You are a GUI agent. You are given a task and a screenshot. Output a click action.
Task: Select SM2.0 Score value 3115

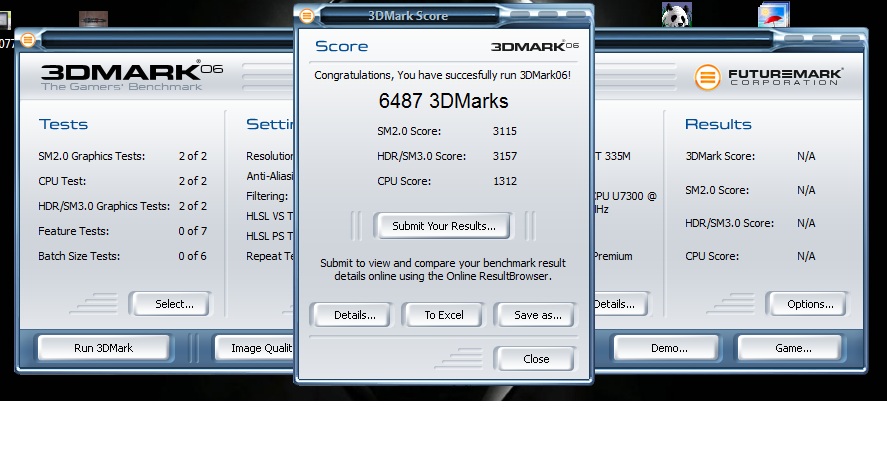tap(505, 131)
